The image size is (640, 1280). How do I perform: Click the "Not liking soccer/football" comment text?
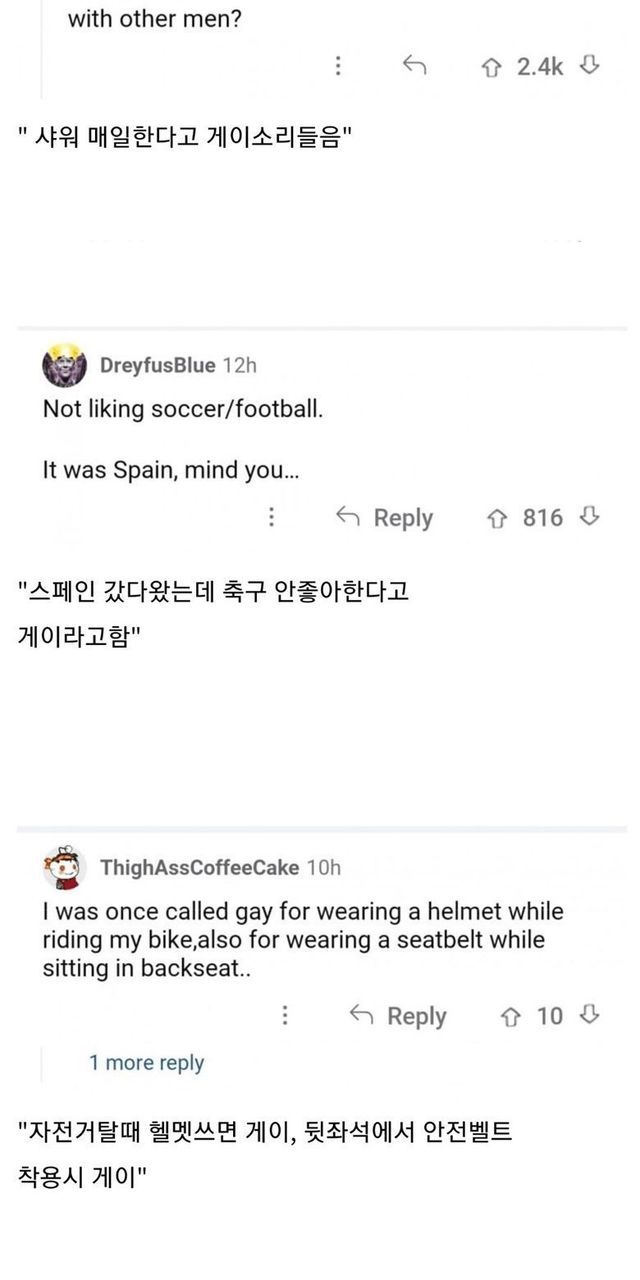[183, 410]
